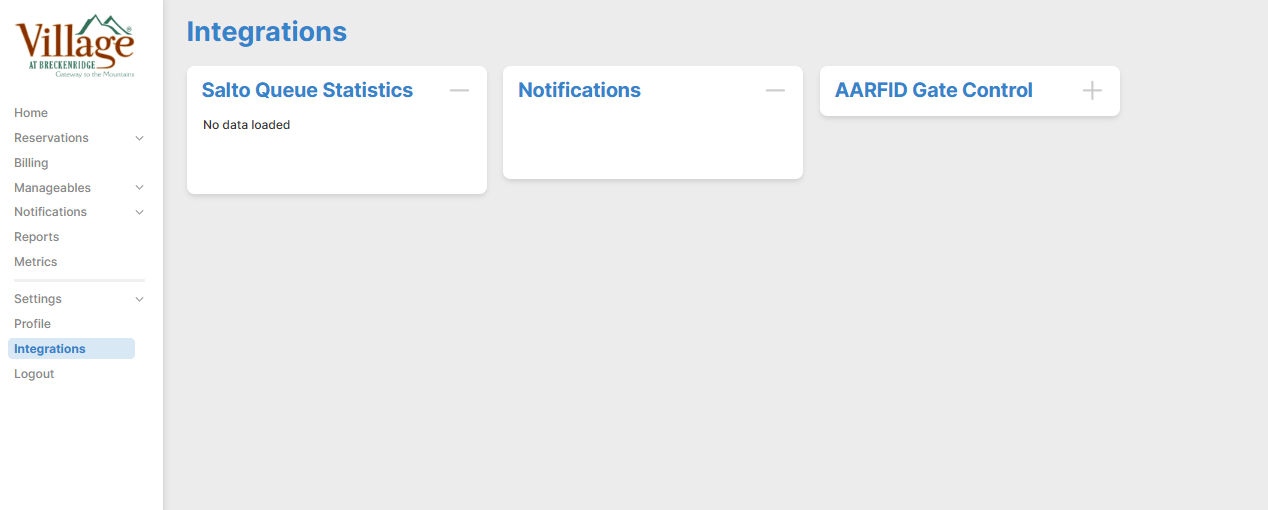Collapse the Salto Queue Statistics card
1268x510 pixels.
(x=459, y=90)
